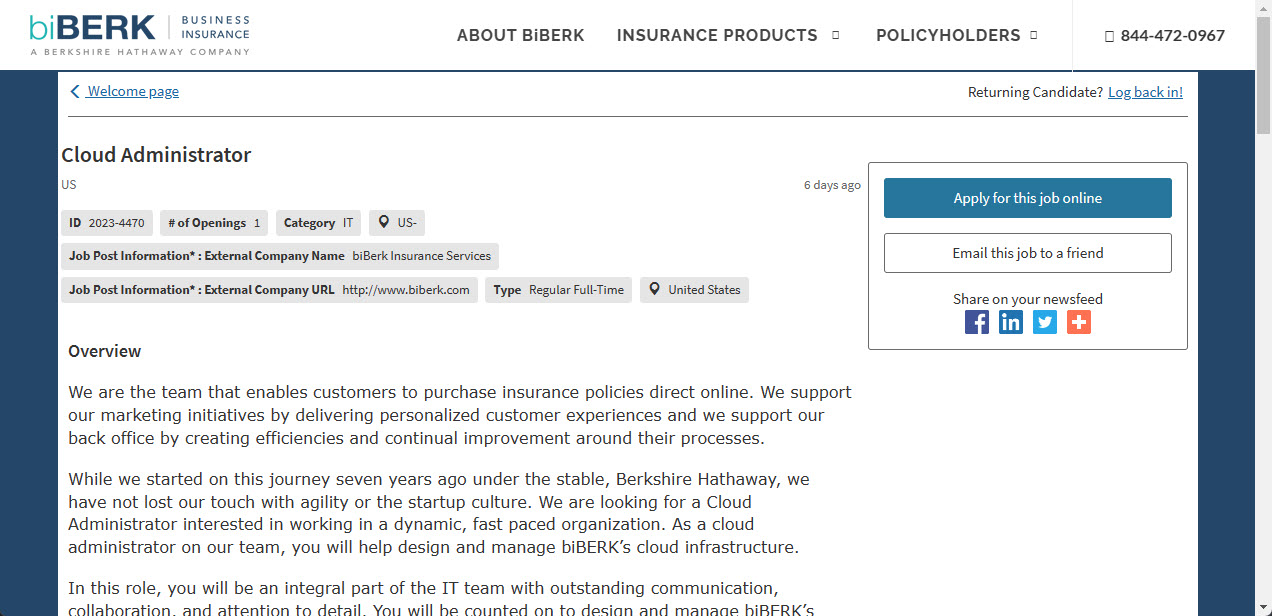The width and height of the screenshot is (1272, 616).
Task: Click Apply for this job online
Action: [1028, 198]
